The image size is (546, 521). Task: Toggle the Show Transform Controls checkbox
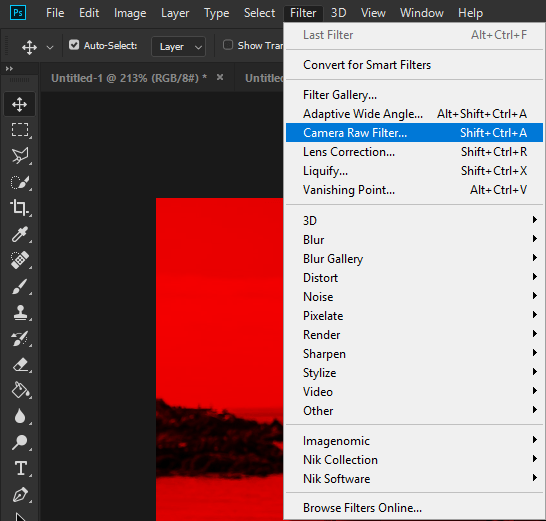click(x=228, y=45)
